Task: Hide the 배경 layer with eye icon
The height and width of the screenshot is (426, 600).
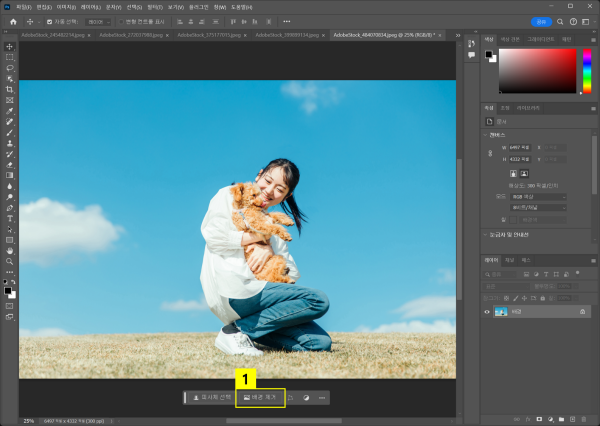Action: point(487,312)
